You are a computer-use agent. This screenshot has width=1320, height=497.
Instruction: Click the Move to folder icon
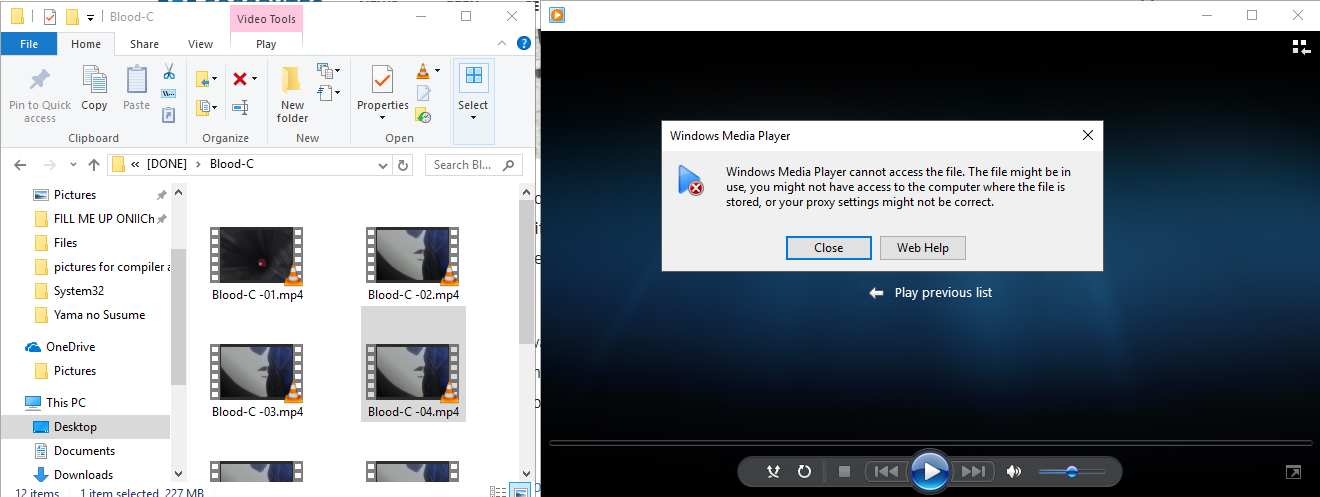click(204, 78)
